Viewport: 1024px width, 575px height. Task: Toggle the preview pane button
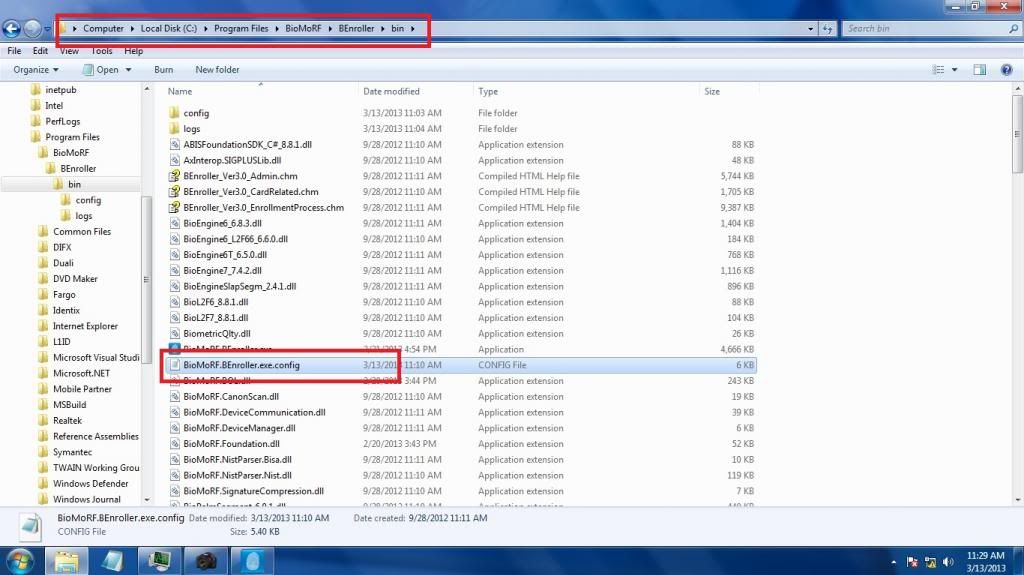pyautogui.click(x=979, y=69)
